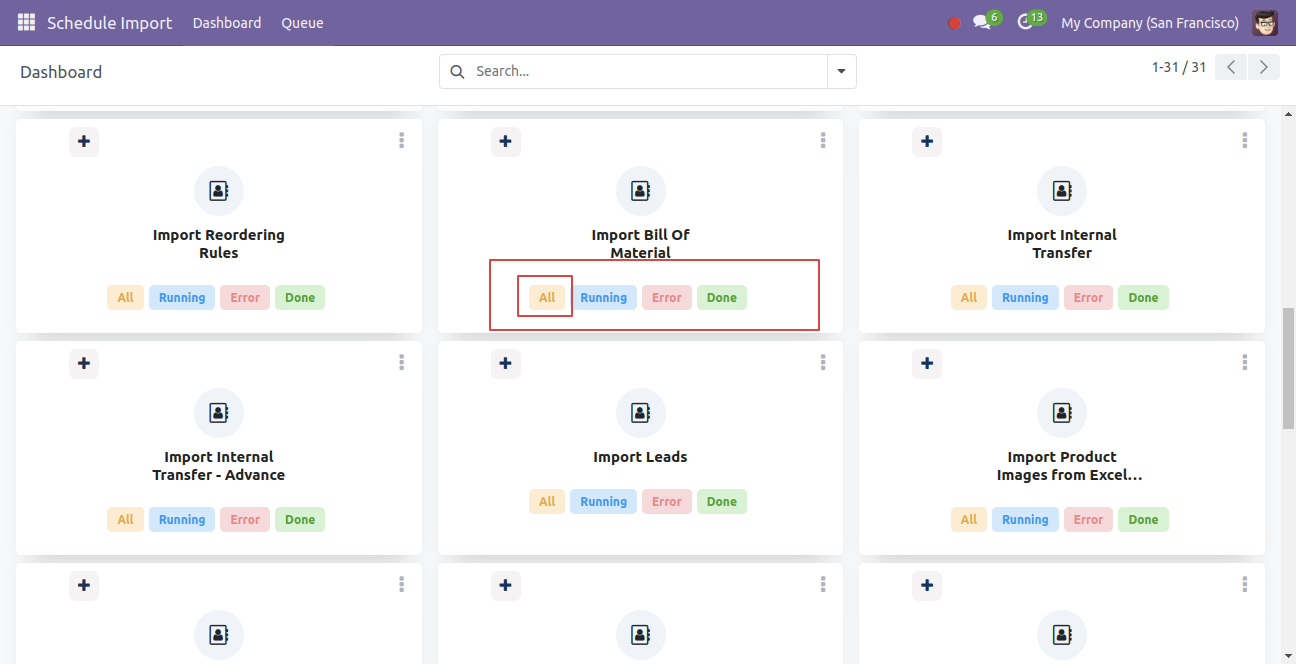Click Done on Import Product Images card
This screenshot has width=1296, height=664.
1143,520
